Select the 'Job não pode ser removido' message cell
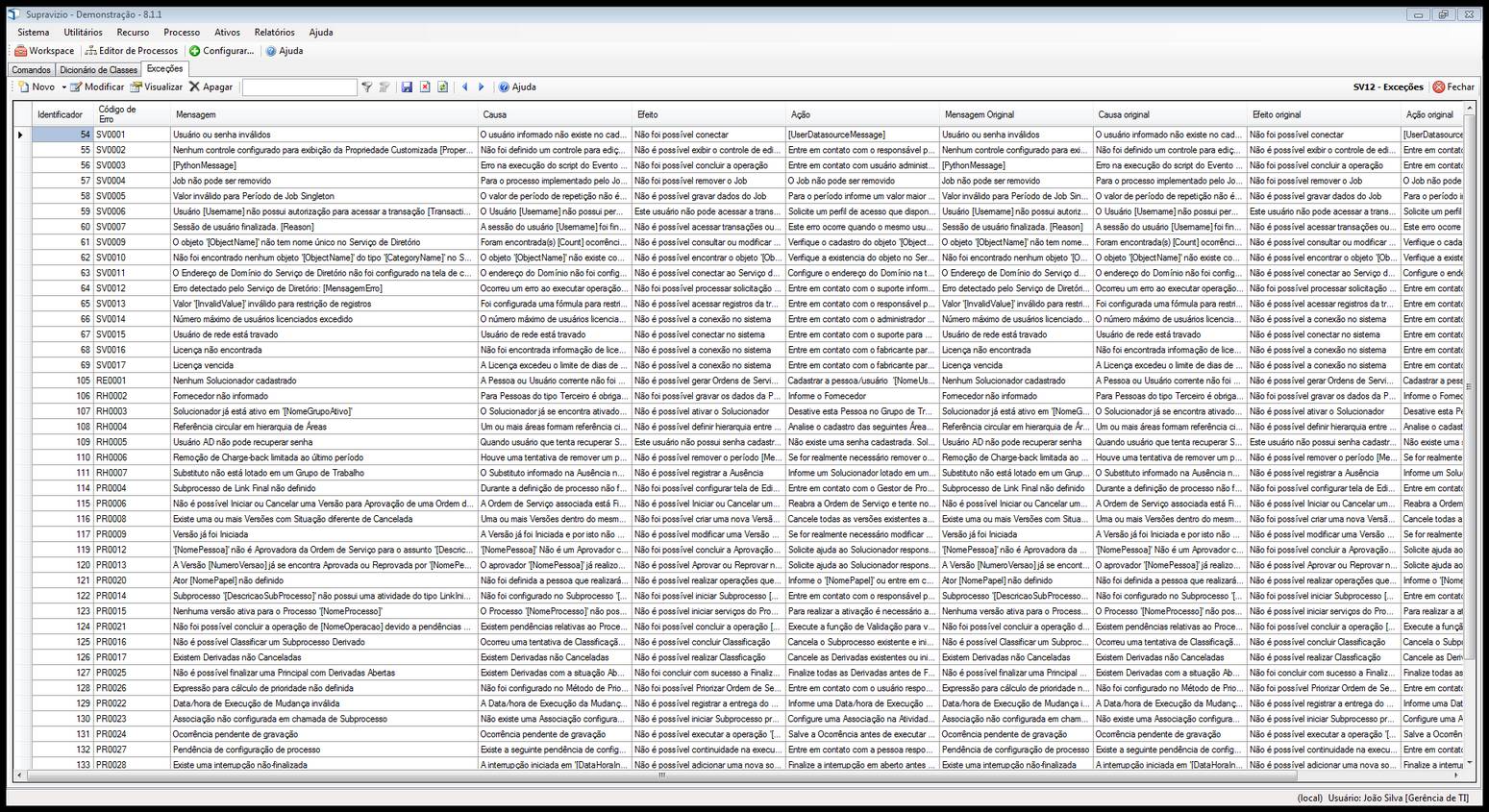This screenshot has height=812, width=1489. pyautogui.click(x=324, y=181)
